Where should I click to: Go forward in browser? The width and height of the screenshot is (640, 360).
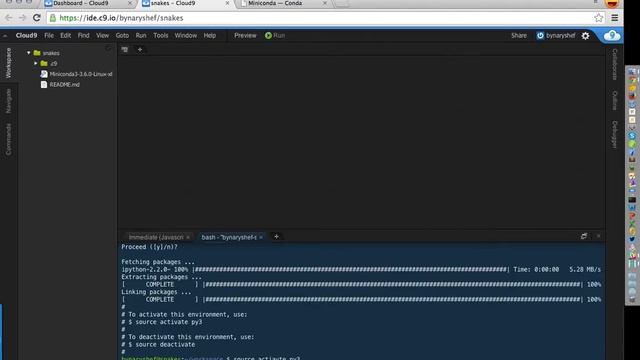22,18
